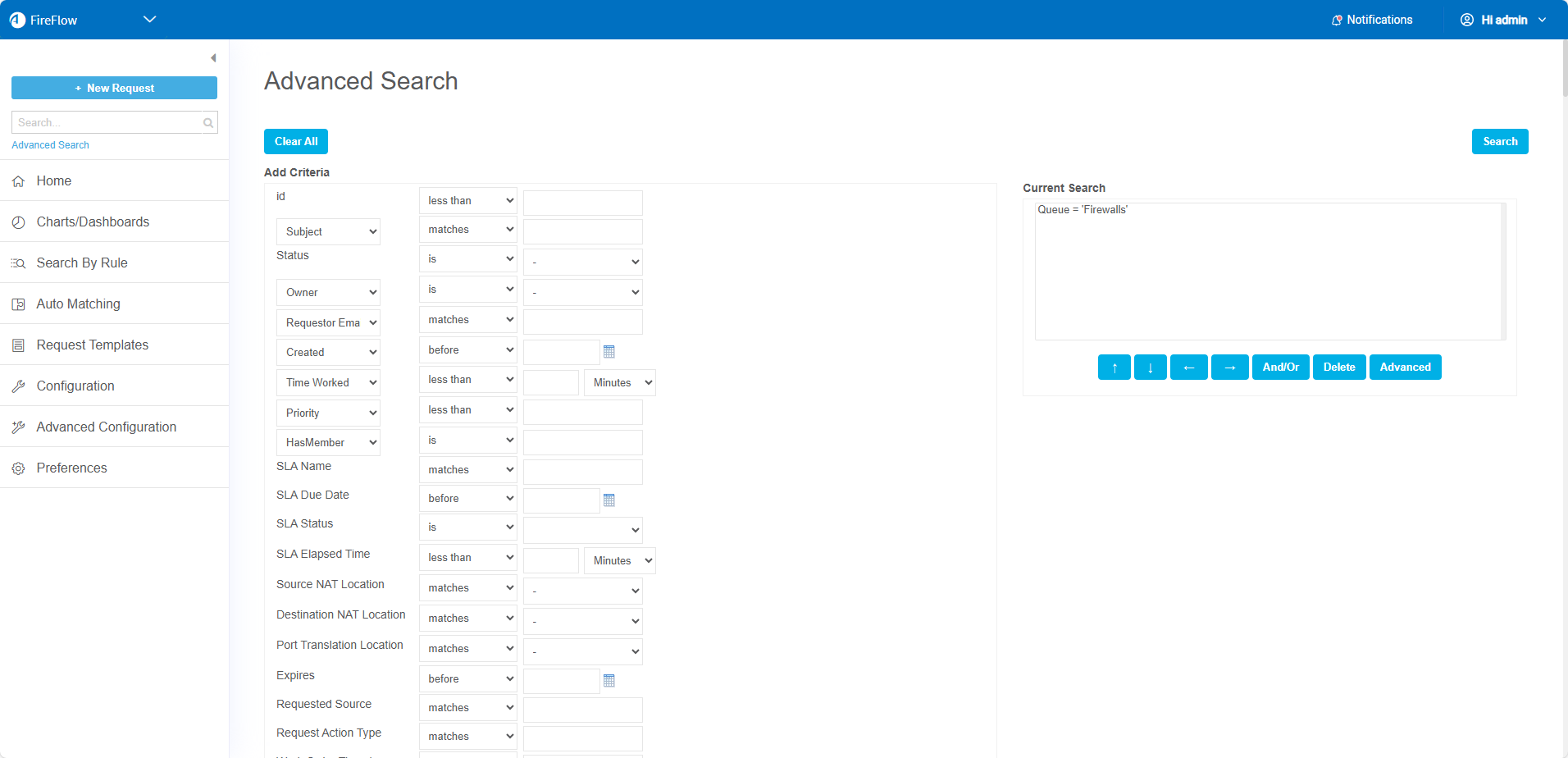Go to Request Templates menu item
Screen dimensions: 1568x758
click(92, 345)
